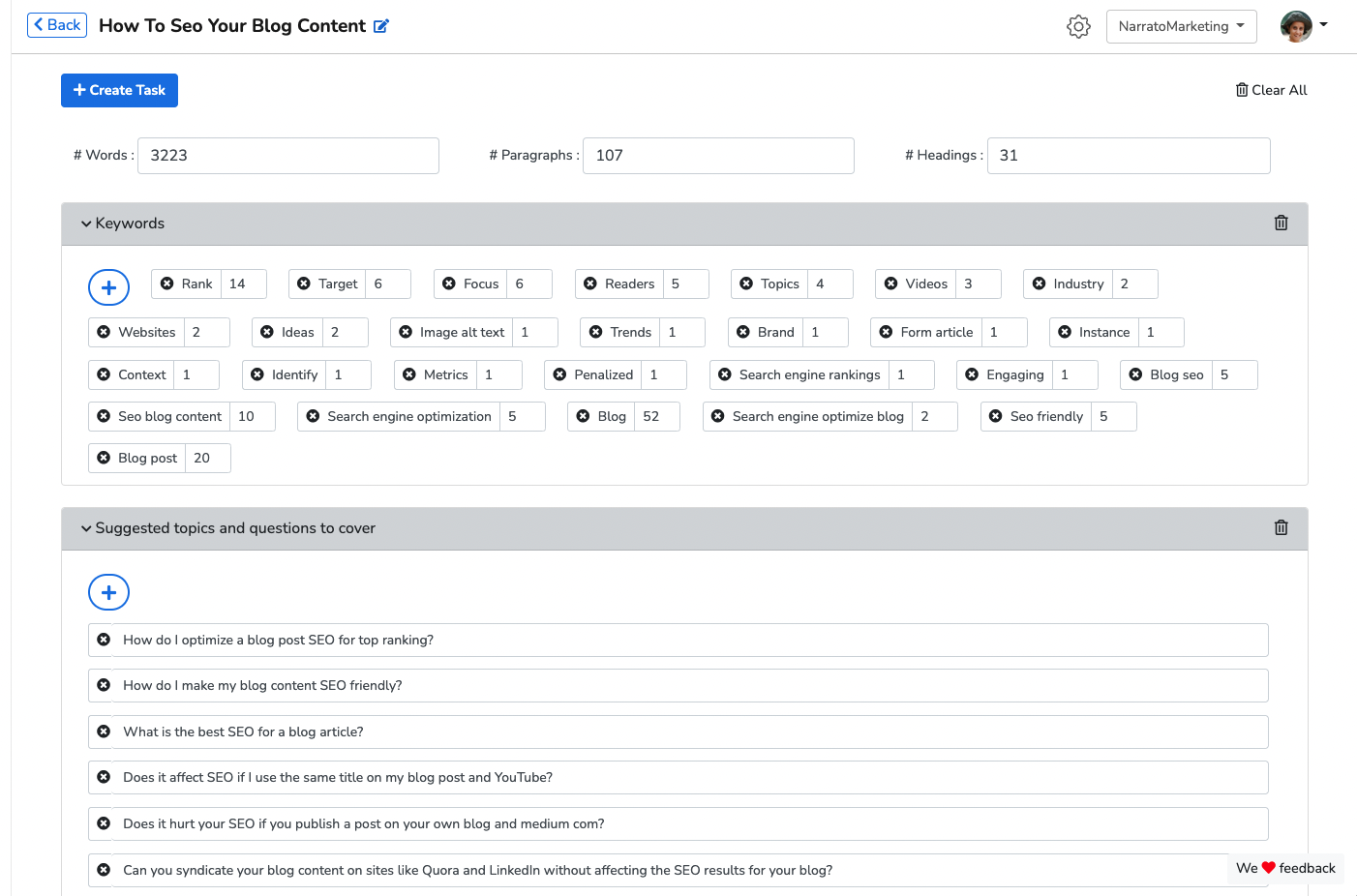1357x896 pixels.
Task: Open the user profile avatar menu
Action: [x=1303, y=26]
